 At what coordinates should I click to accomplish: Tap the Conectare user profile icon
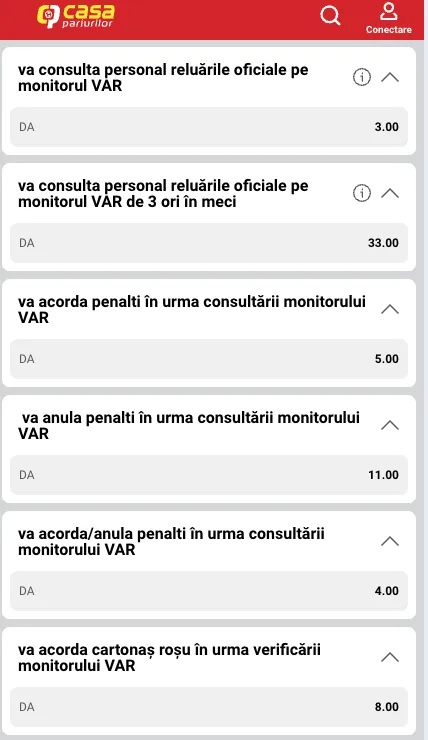point(388,11)
